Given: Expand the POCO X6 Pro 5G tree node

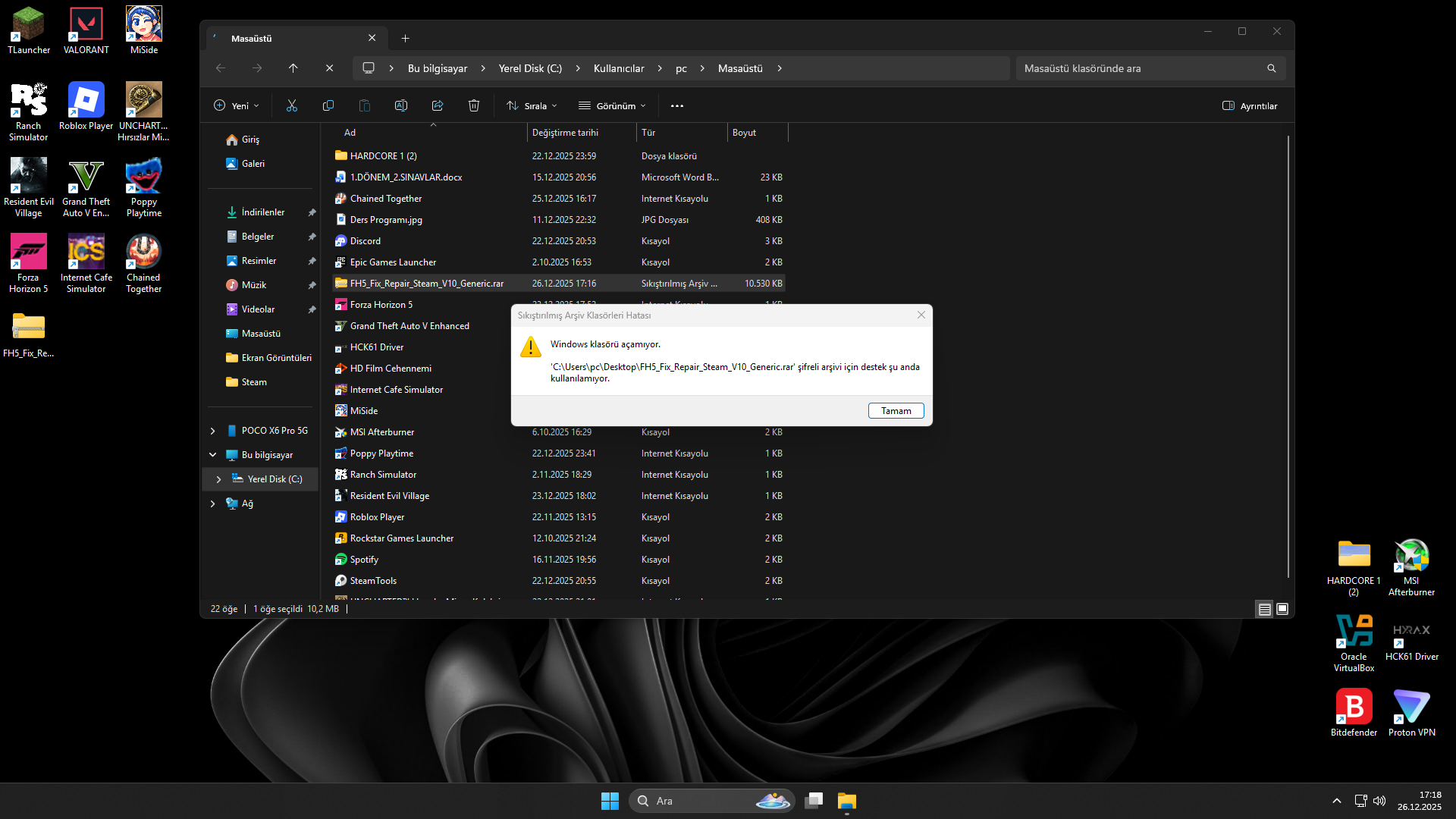Looking at the screenshot, I should 213,431.
